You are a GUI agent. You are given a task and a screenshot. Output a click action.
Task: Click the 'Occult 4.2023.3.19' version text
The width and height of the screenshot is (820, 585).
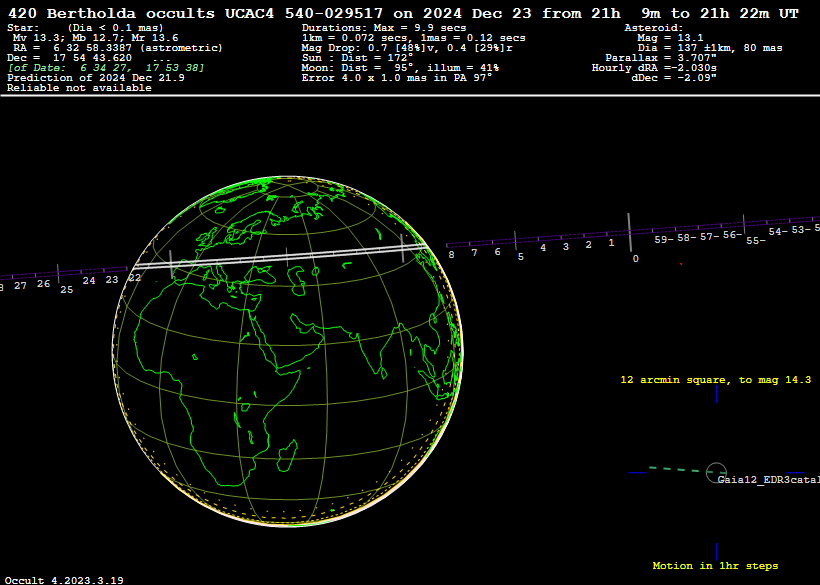coord(64,580)
